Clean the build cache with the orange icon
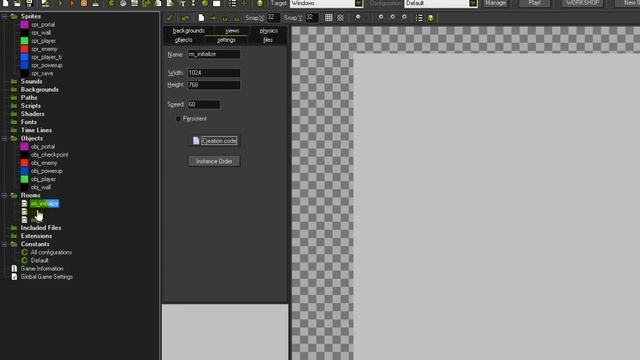The height and width of the screenshot is (360, 640). click(x=84, y=4)
